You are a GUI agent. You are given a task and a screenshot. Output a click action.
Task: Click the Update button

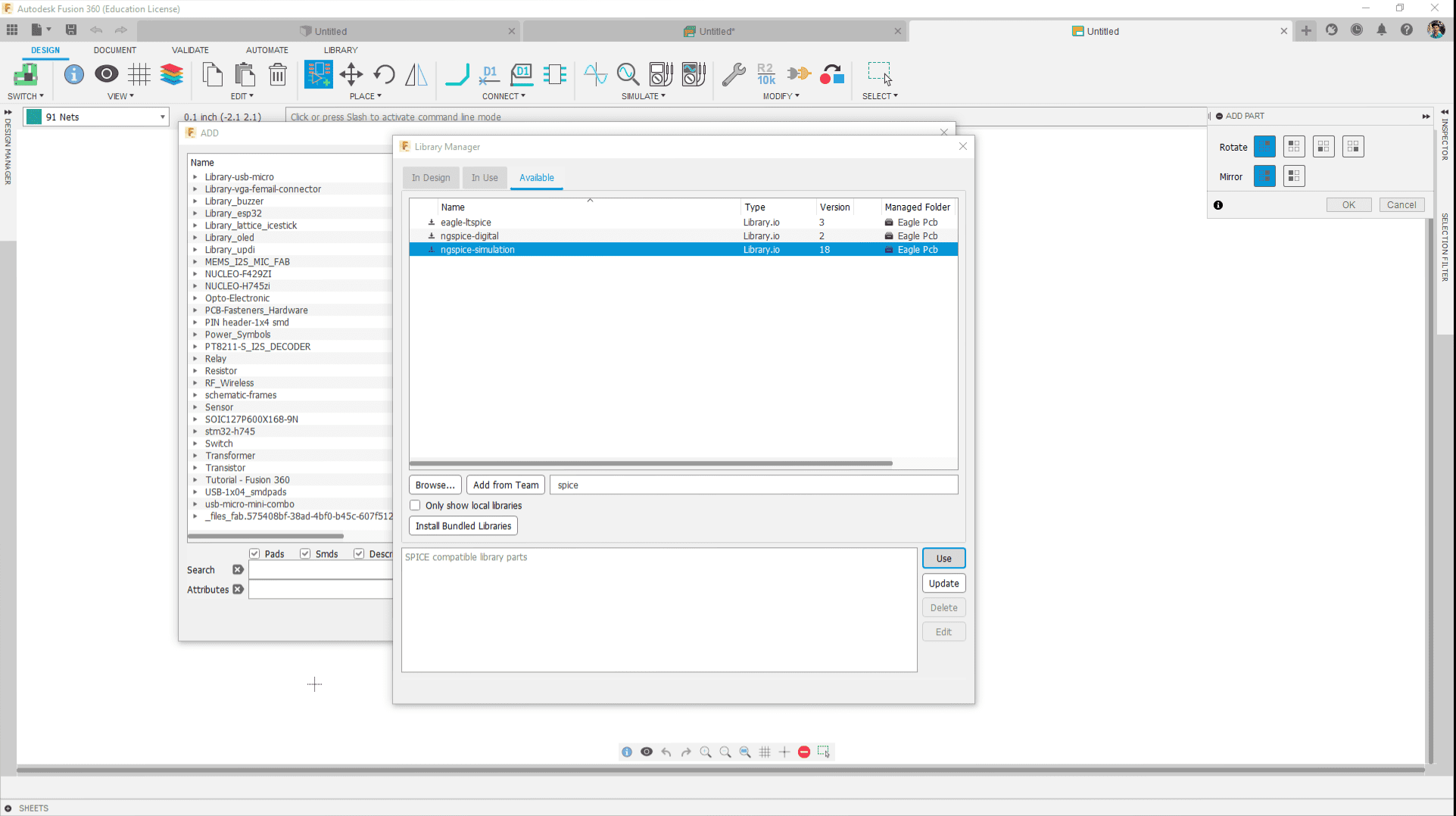click(x=943, y=583)
